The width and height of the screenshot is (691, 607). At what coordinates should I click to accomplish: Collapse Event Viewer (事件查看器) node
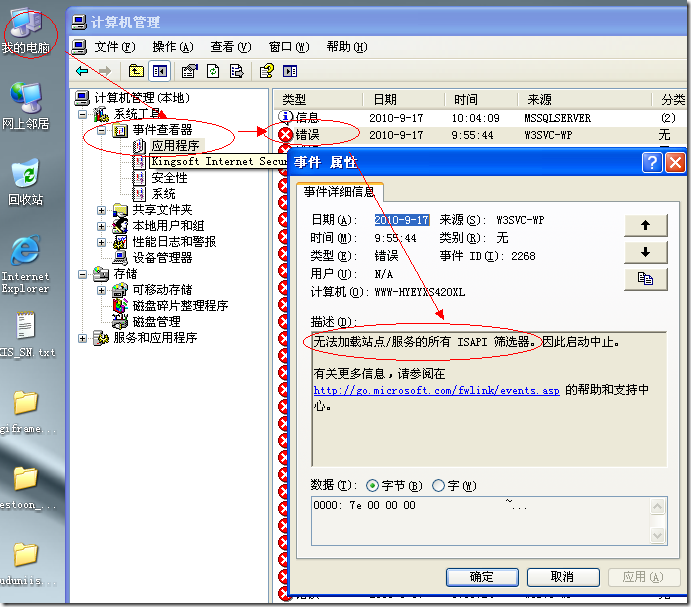click(x=101, y=130)
